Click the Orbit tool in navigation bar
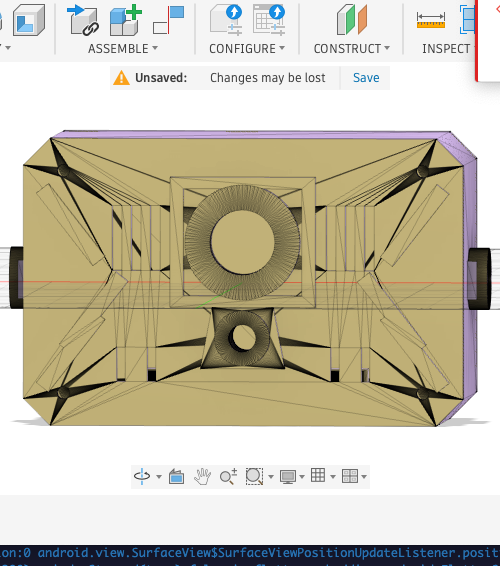The height and width of the screenshot is (566, 500). 142,476
